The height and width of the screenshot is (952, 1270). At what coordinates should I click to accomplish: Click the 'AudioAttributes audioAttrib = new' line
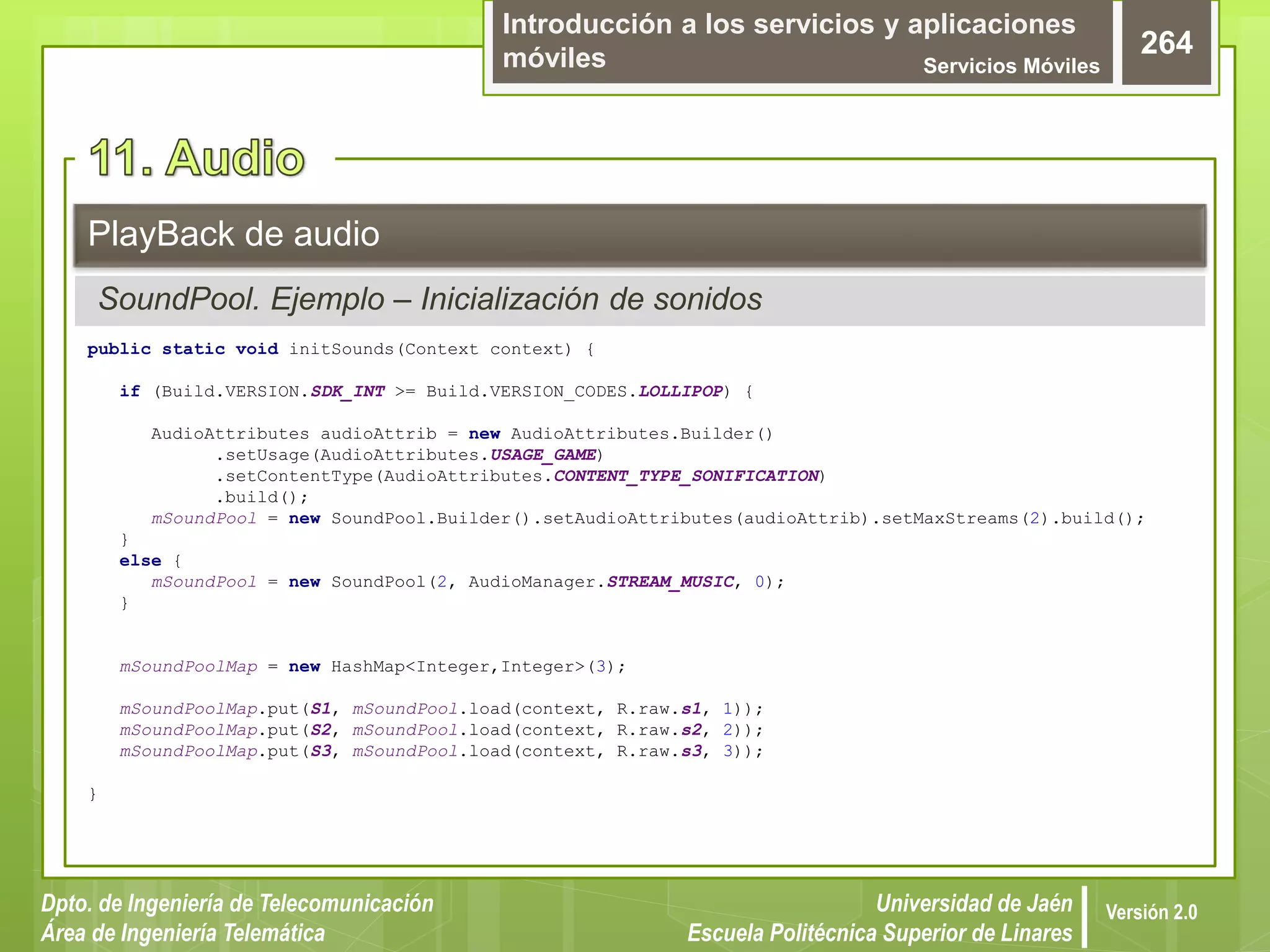(x=462, y=434)
